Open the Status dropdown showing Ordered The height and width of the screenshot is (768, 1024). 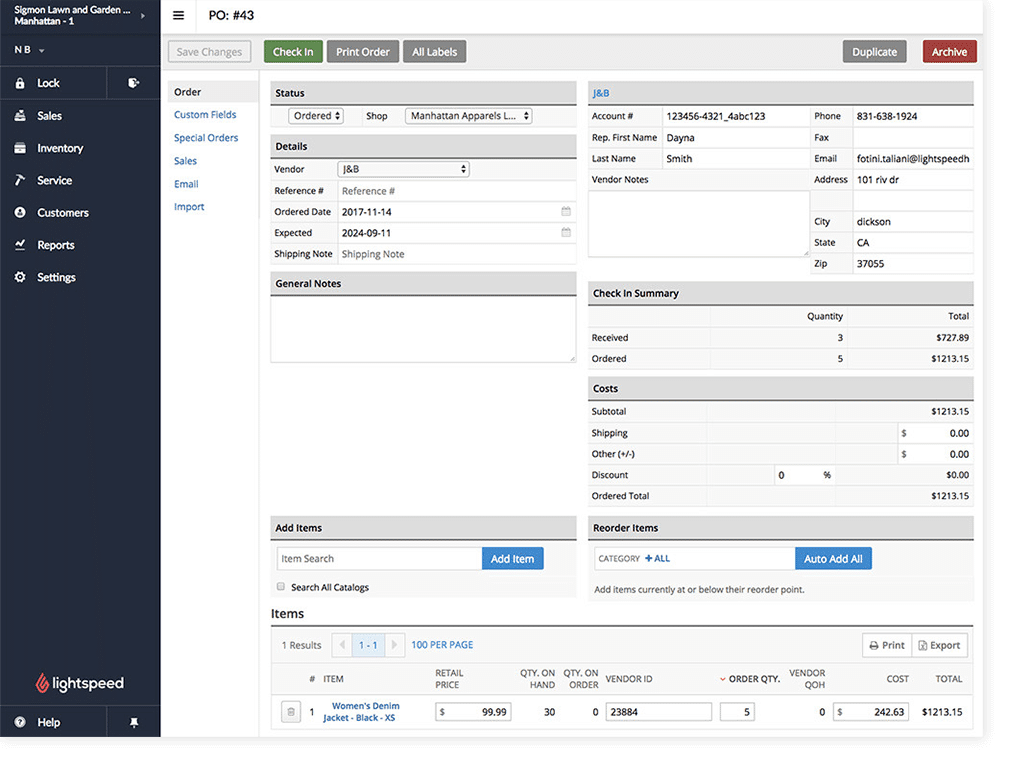[x=316, y=116]
